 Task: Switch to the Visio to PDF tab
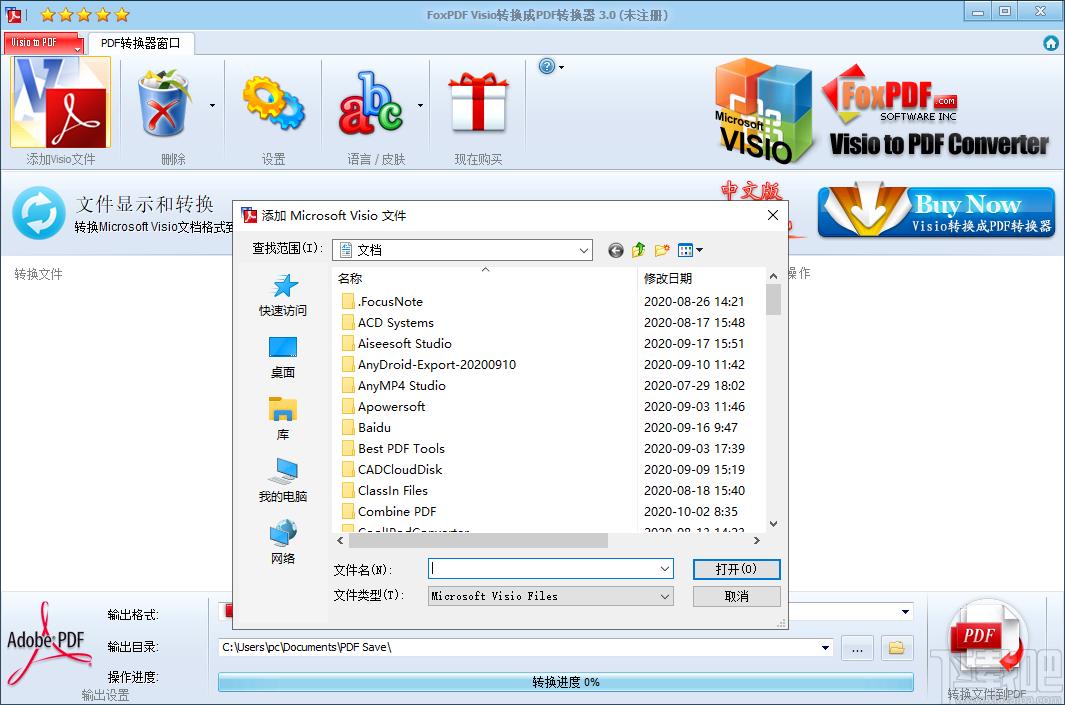click(42, 42)
